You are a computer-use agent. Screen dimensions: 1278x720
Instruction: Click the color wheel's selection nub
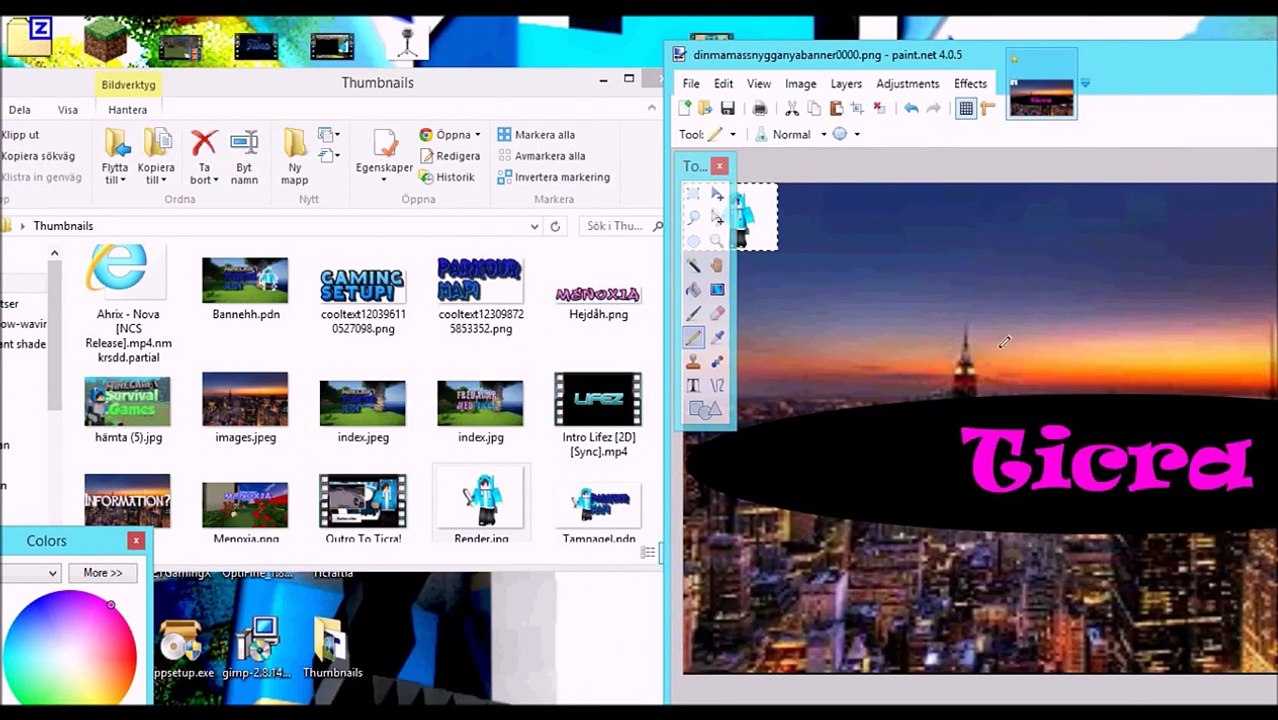coord(111,605)
